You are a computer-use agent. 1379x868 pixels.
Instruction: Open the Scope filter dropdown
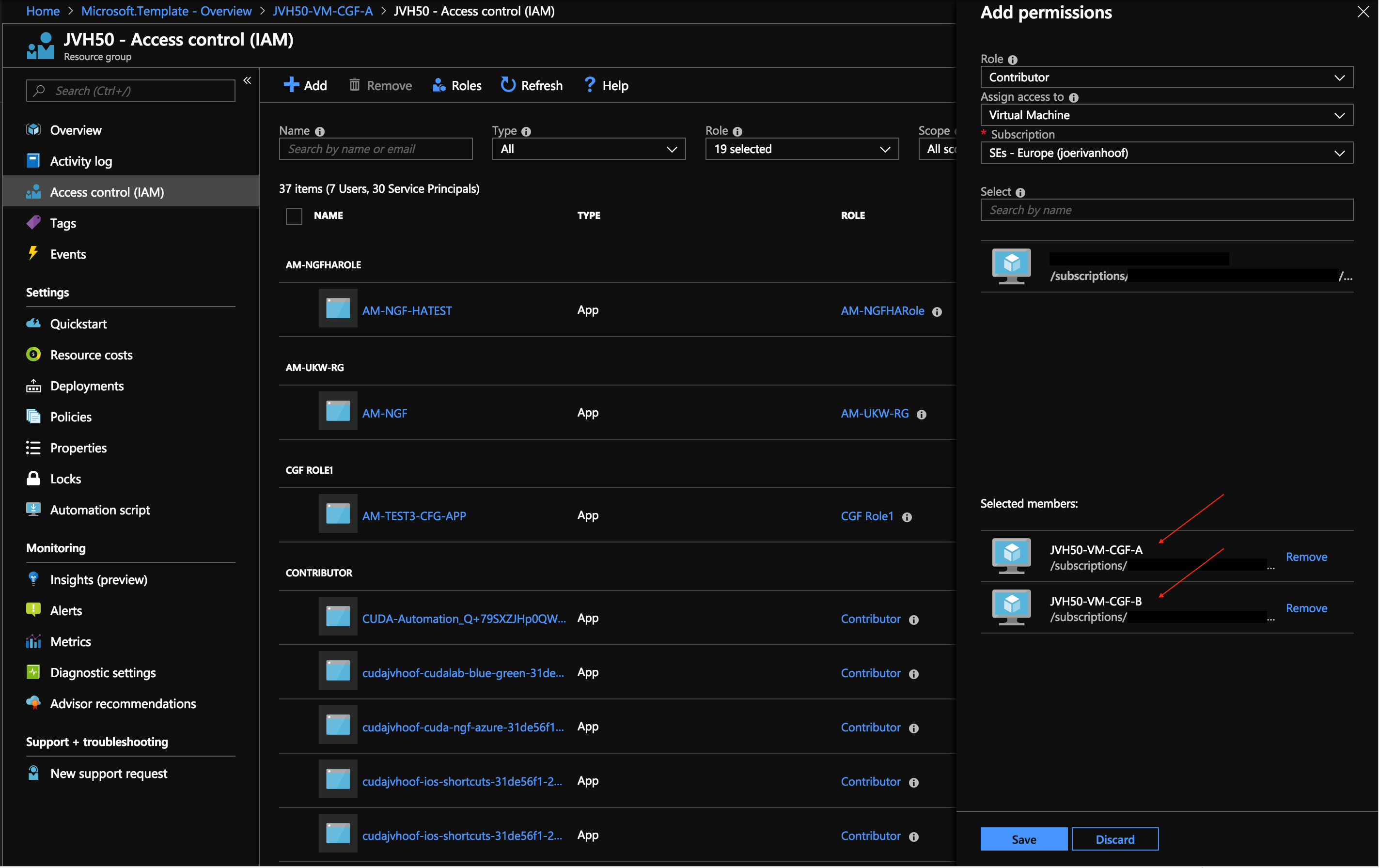938,149
